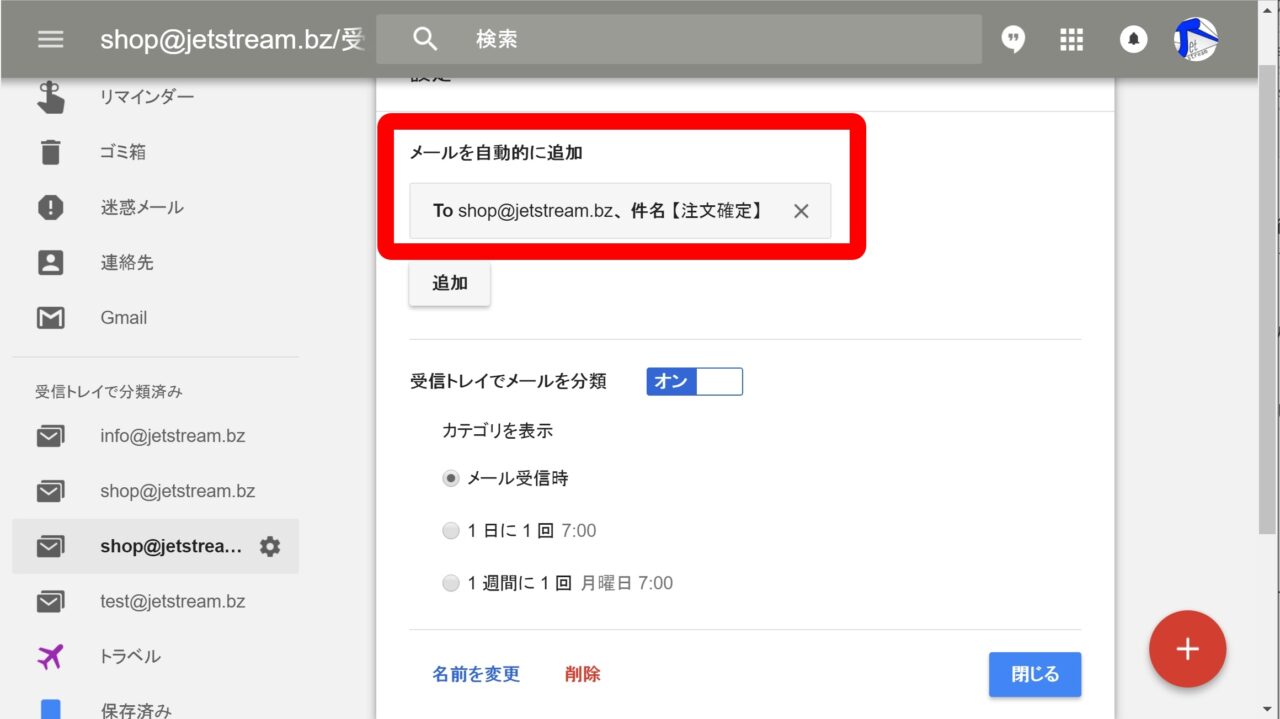Remove the 注文確定 filter rule
This screenshot has width=1280, height=719.
pyautogui.click(x=800, y=211)
